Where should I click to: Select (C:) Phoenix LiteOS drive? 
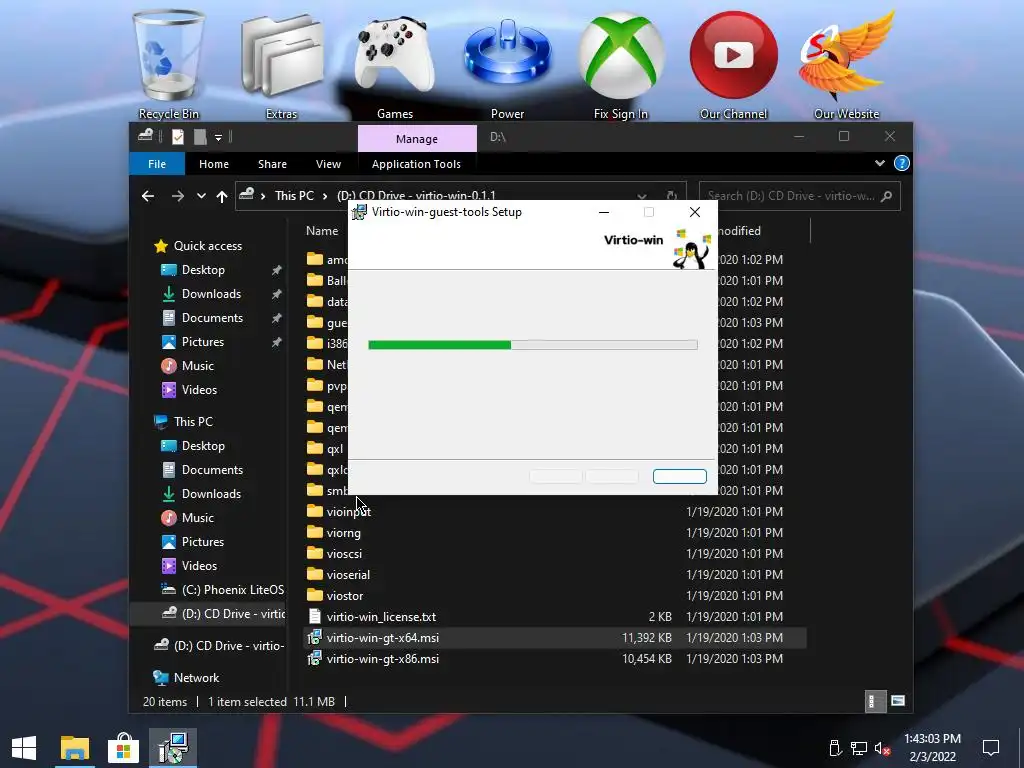click(232, 590)
